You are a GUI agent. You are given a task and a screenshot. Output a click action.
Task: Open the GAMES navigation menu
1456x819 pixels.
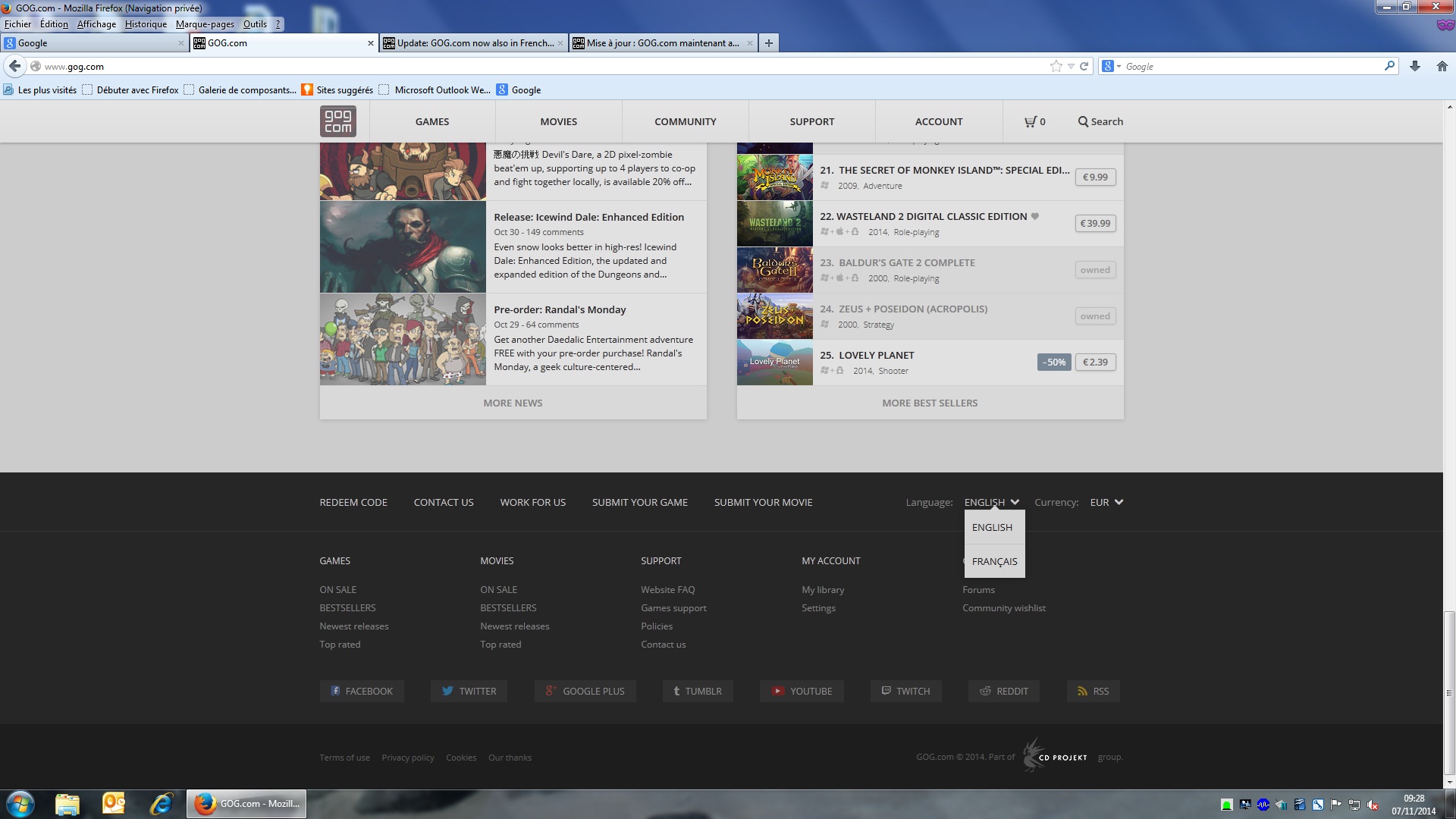pyautogui.click(x=432, y=121)
